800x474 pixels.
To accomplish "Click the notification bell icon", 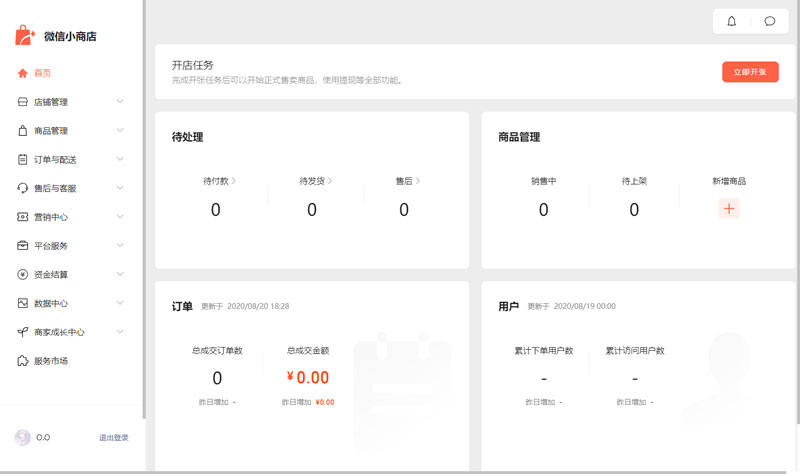I will pos(732,21).
